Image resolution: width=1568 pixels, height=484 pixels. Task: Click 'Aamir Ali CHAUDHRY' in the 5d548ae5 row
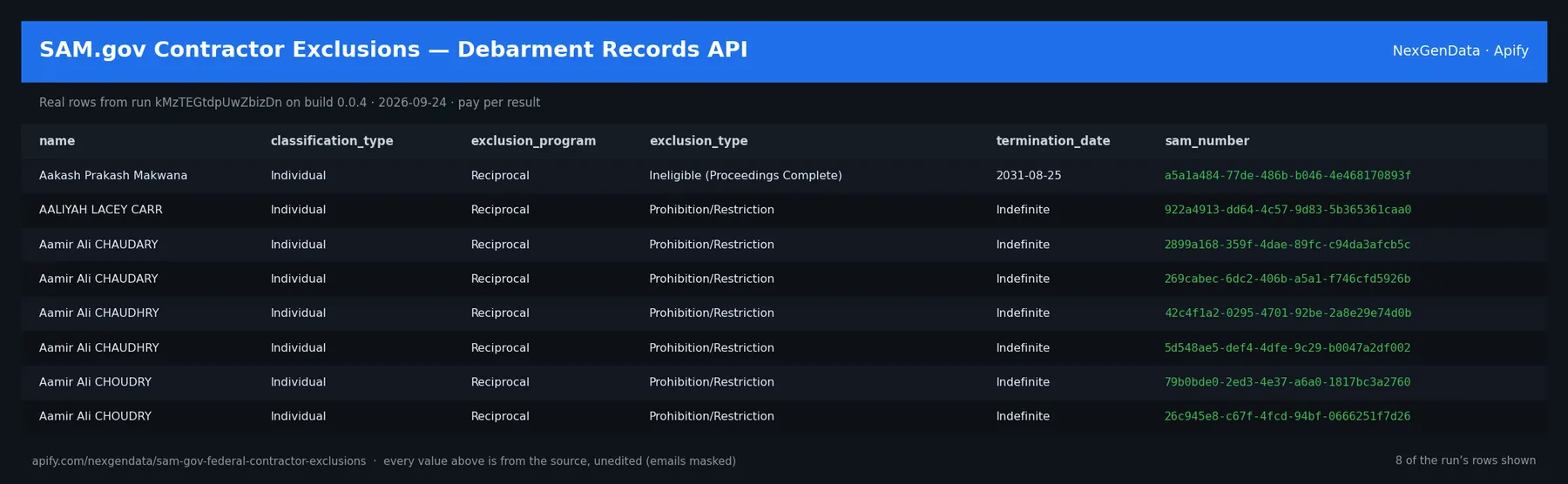[x=99, y=348]
